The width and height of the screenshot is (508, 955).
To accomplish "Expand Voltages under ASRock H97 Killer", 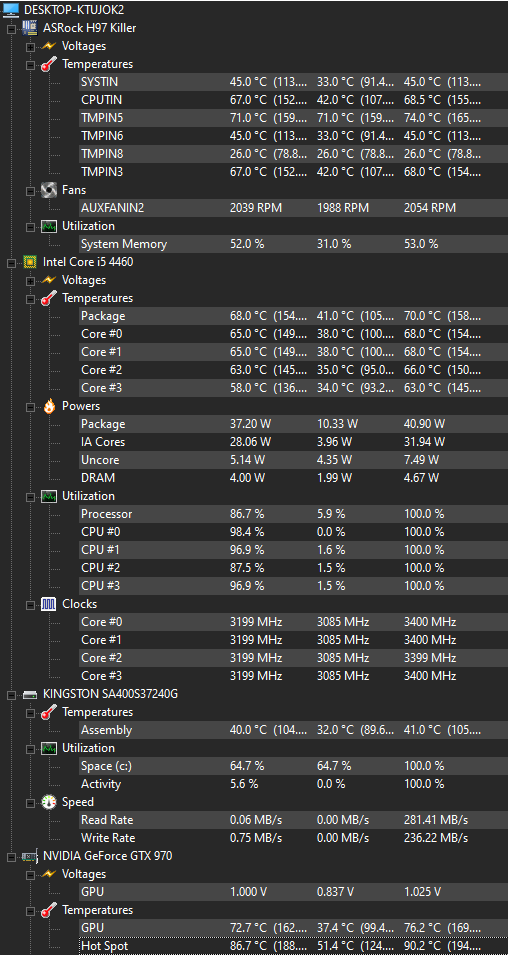I will pyautogui.click(x=30, y=46).
